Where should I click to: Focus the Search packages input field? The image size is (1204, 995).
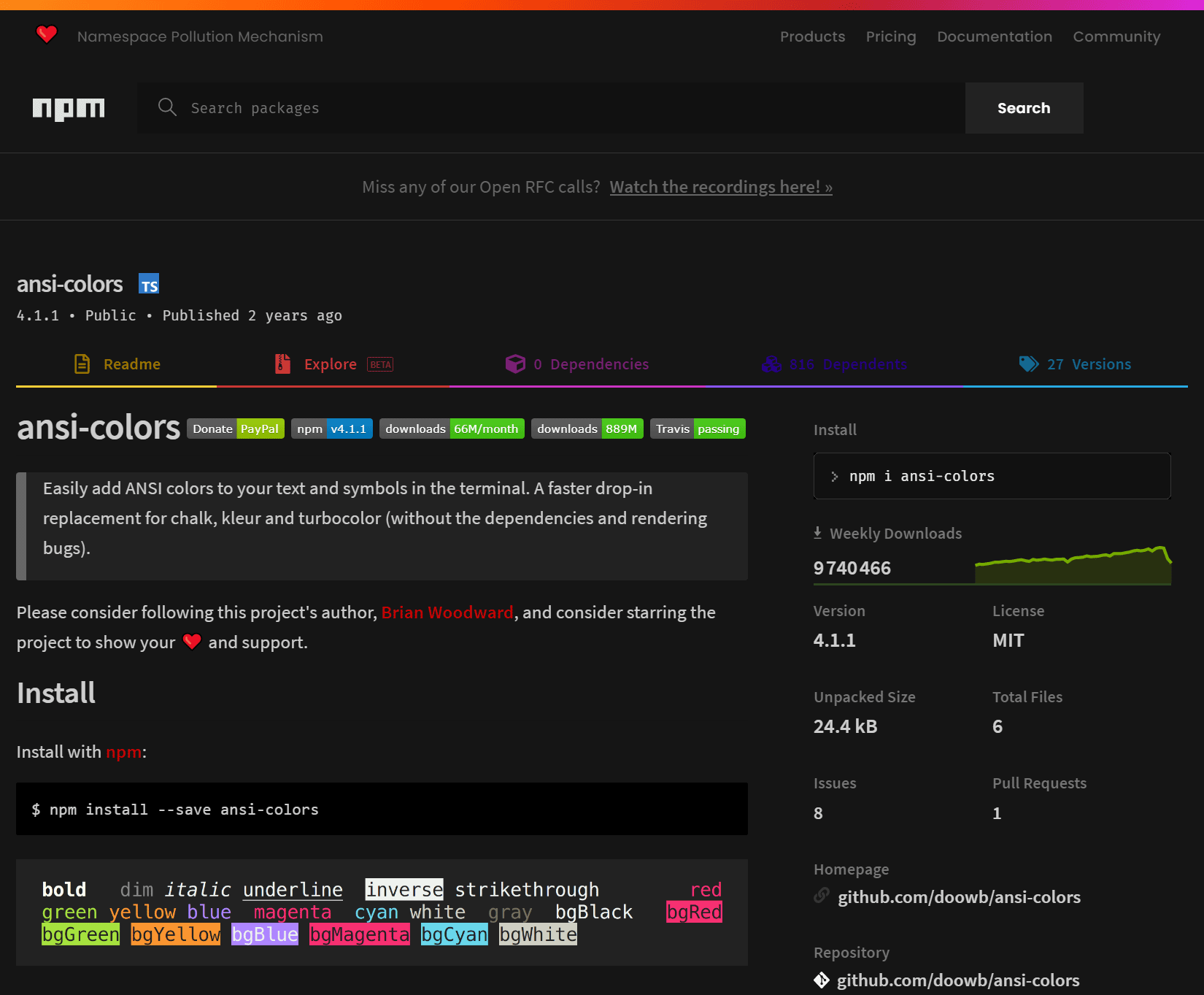[551, 108]
